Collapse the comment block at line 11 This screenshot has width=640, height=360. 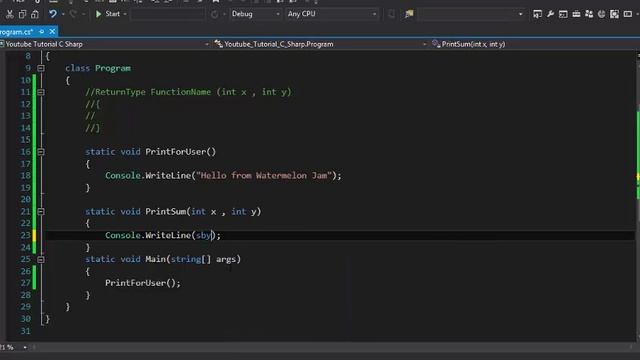41,92
